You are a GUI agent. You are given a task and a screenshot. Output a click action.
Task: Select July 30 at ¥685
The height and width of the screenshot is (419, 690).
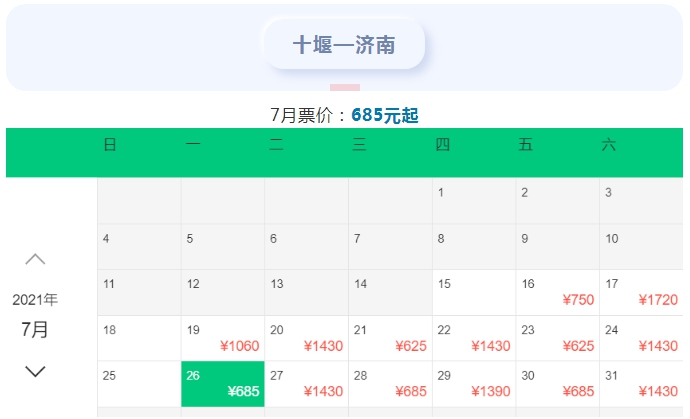point(558,384)
